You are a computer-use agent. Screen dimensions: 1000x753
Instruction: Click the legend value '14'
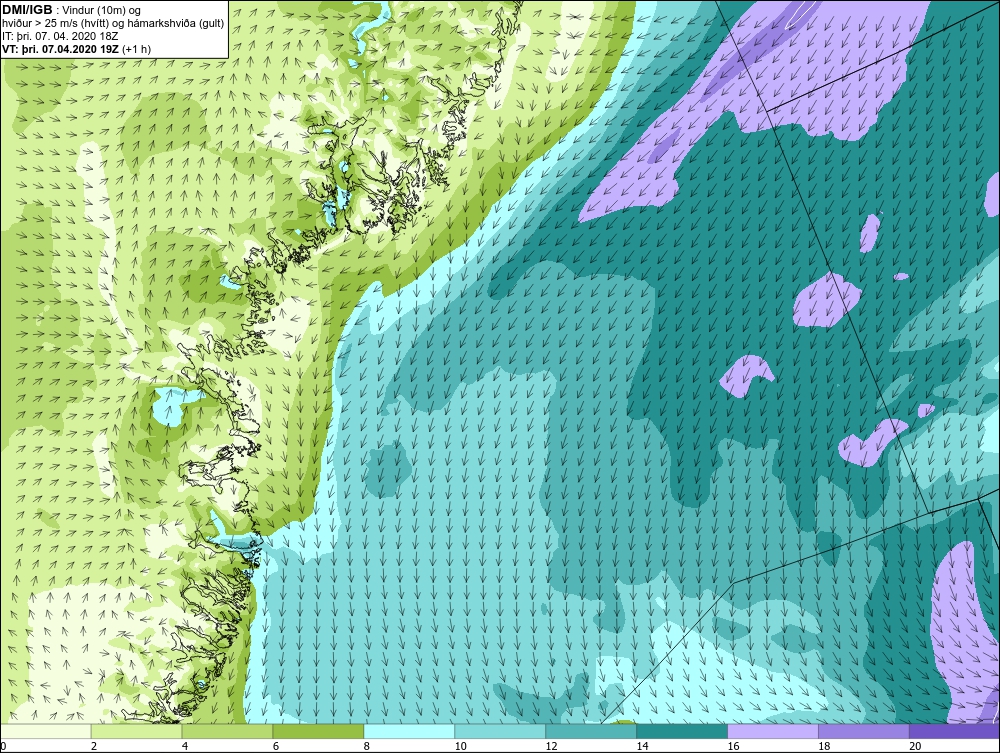coord(642,746)
